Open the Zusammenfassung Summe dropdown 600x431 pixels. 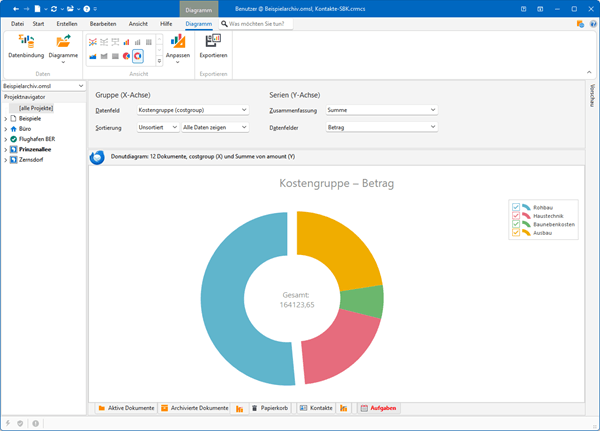pos(382,110)
